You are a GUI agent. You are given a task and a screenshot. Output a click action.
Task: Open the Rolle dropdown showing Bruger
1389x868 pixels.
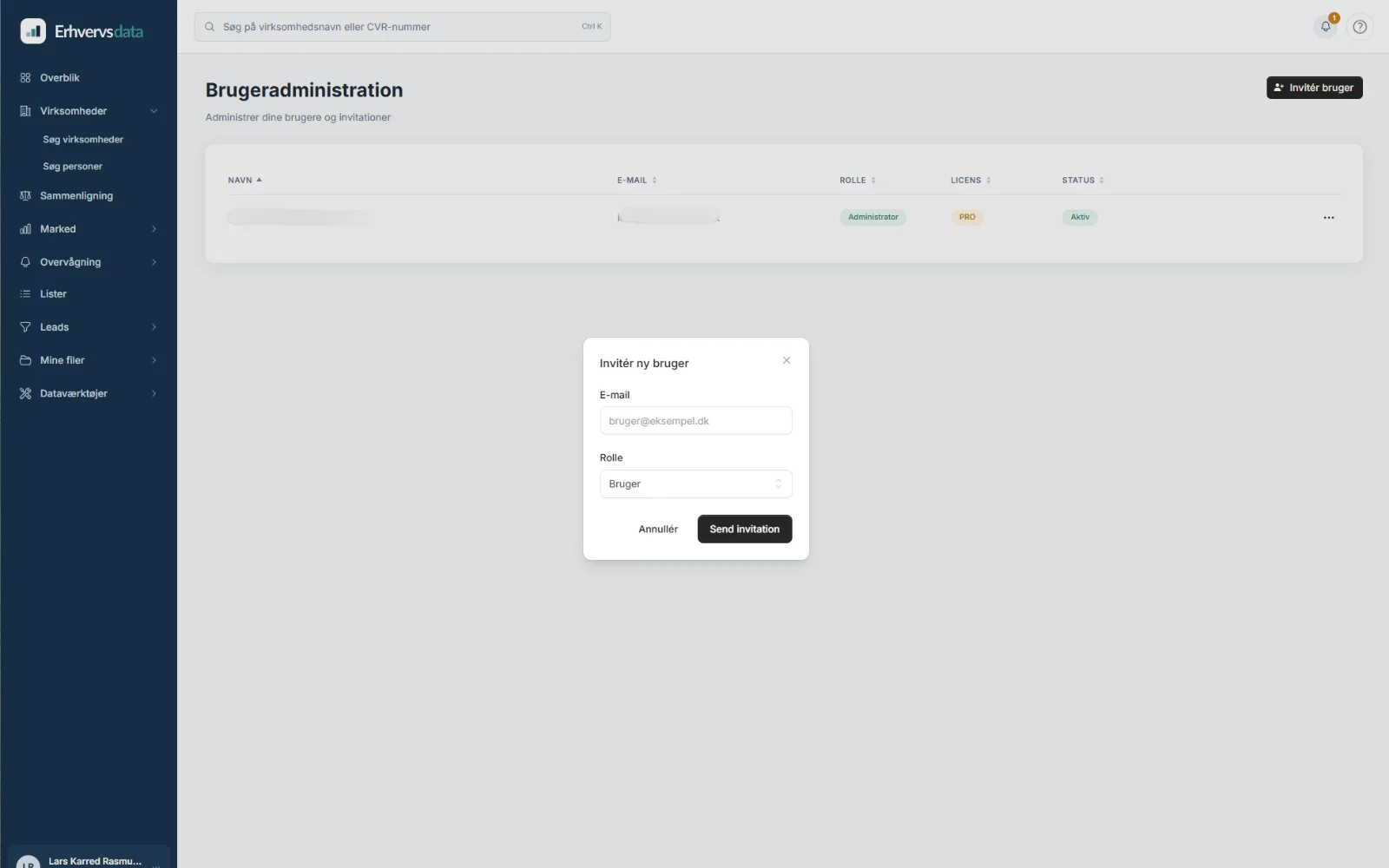(695, 484)
